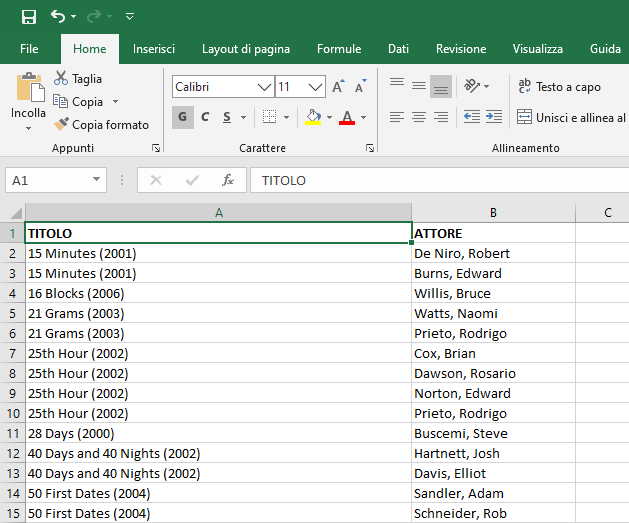Open the Name Box dropdown arrow
Viewport: 629px width, 523px height.
pos(97,181)
